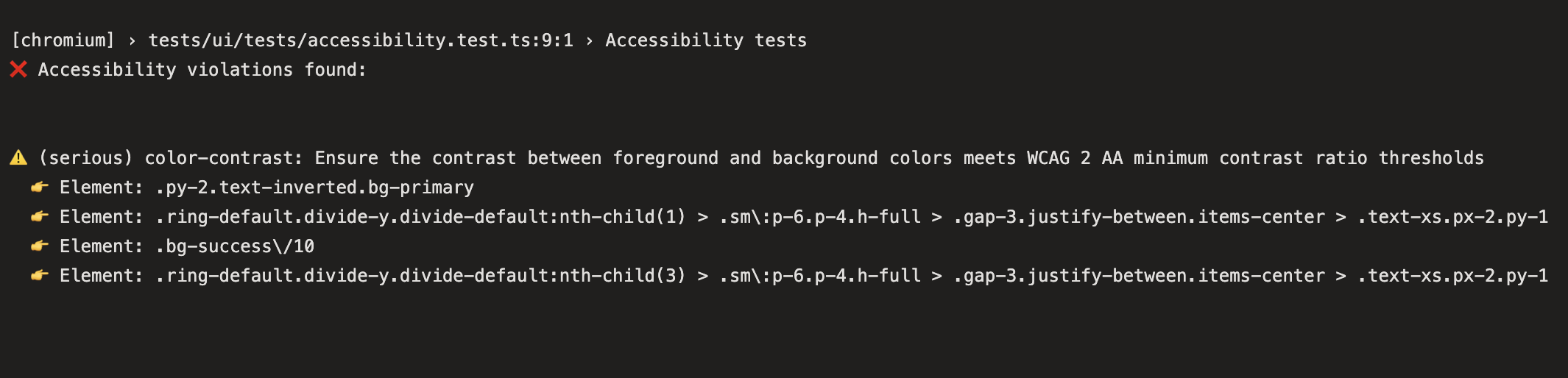Click the 'Accessibility violations found:' message
Image resolution: width=1568 pixels, height=378 pixels.
click(x=202, y=70)
